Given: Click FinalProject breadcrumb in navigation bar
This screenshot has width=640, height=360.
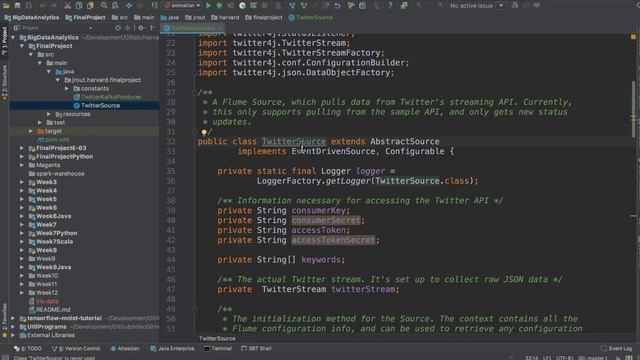Looking at the screenshot, I should click(85, 18).
